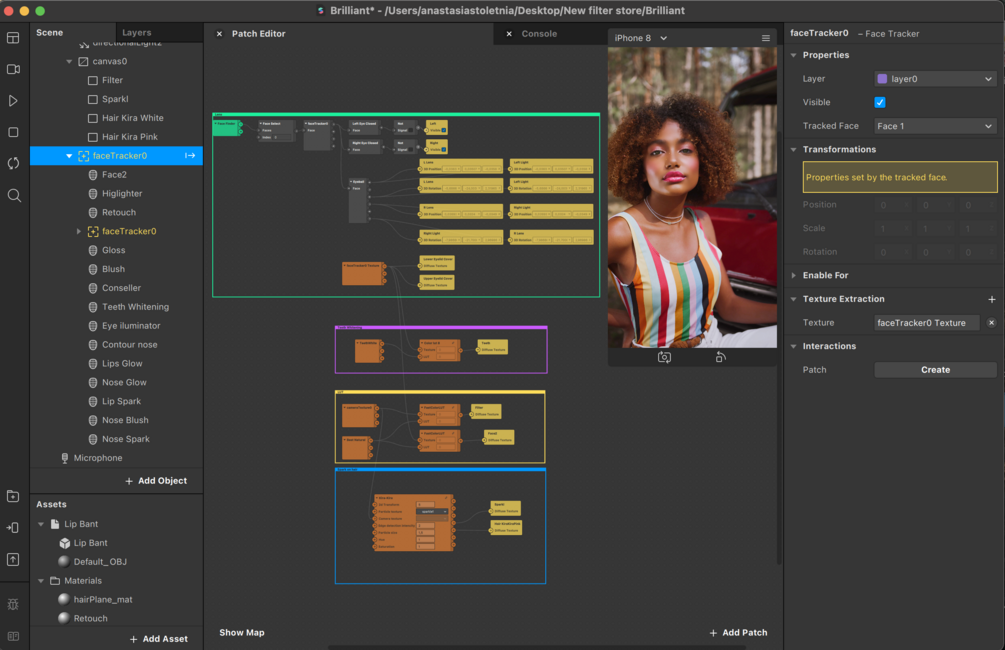Close the Console panel
This screenshot has height=650, width=1005.
[x=509, y=34]
